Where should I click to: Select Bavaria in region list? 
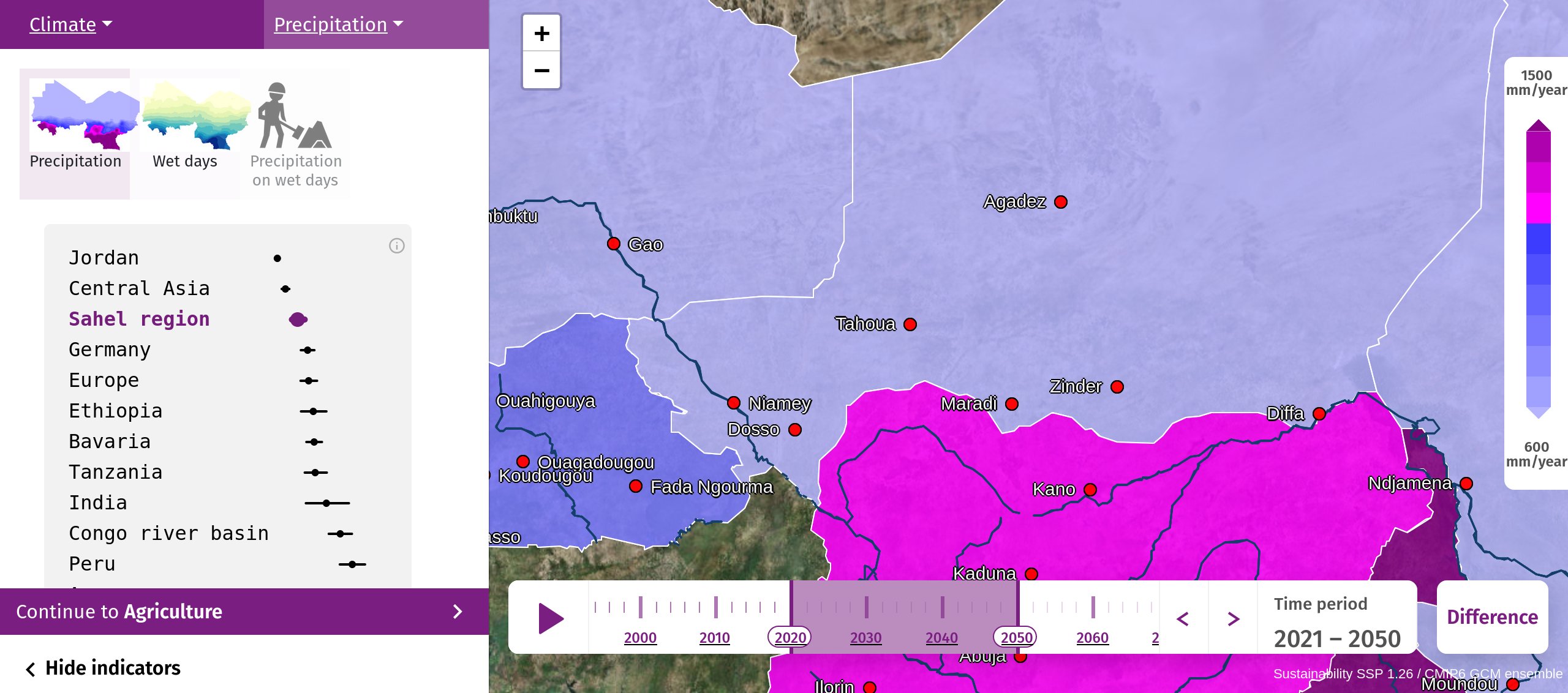(x=227, y=441)
